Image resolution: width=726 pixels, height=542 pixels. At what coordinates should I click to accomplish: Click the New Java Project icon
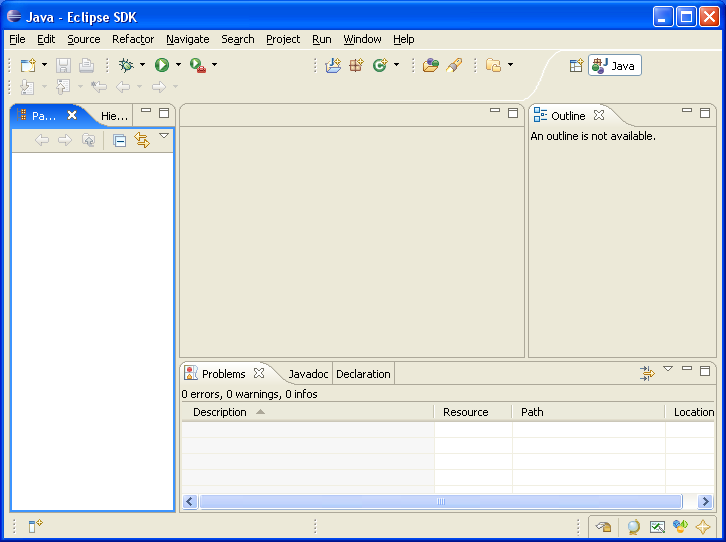coord(333,65)
